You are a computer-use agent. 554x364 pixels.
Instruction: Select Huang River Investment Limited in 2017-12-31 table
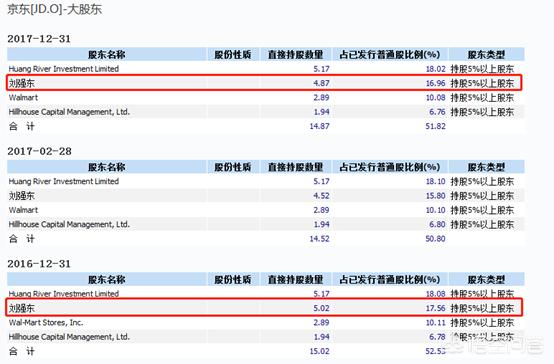point(64,69)
